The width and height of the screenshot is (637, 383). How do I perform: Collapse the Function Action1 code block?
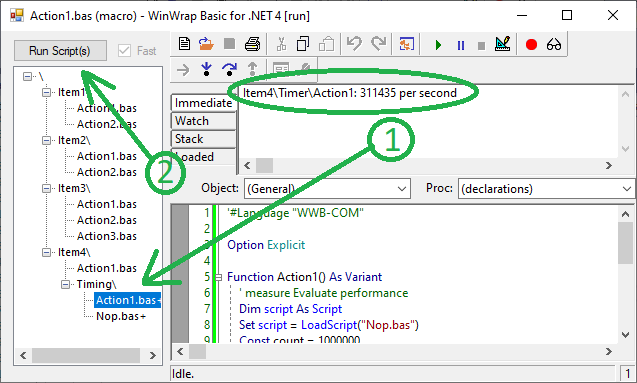coord(219,277)
